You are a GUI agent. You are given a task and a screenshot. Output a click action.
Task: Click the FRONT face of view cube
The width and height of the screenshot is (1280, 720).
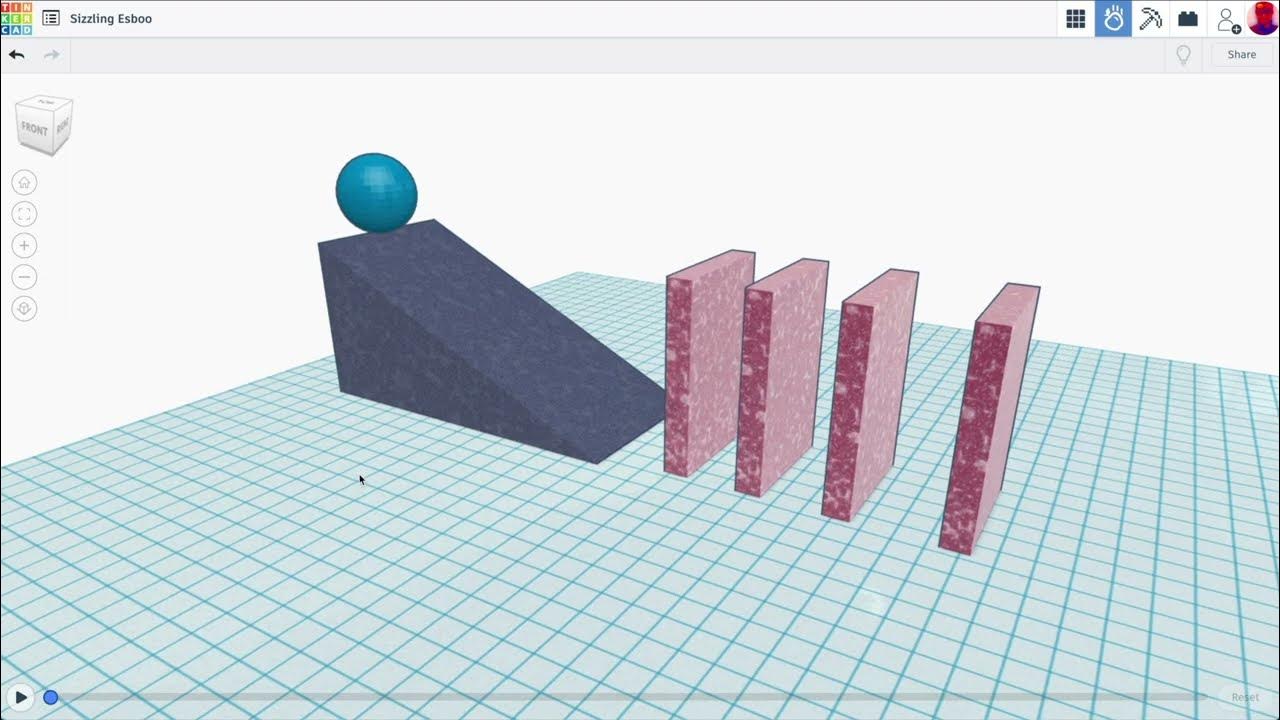[x=34, y=130]
